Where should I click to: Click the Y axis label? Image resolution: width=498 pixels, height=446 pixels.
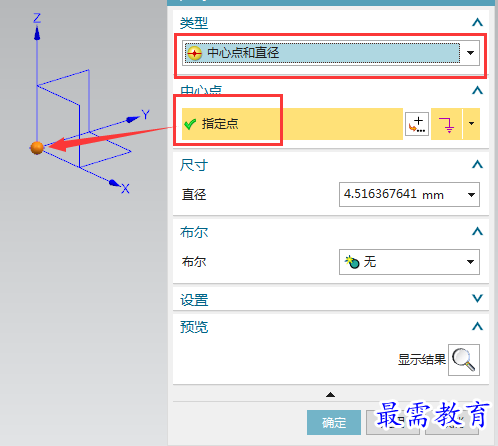(145, 115)
